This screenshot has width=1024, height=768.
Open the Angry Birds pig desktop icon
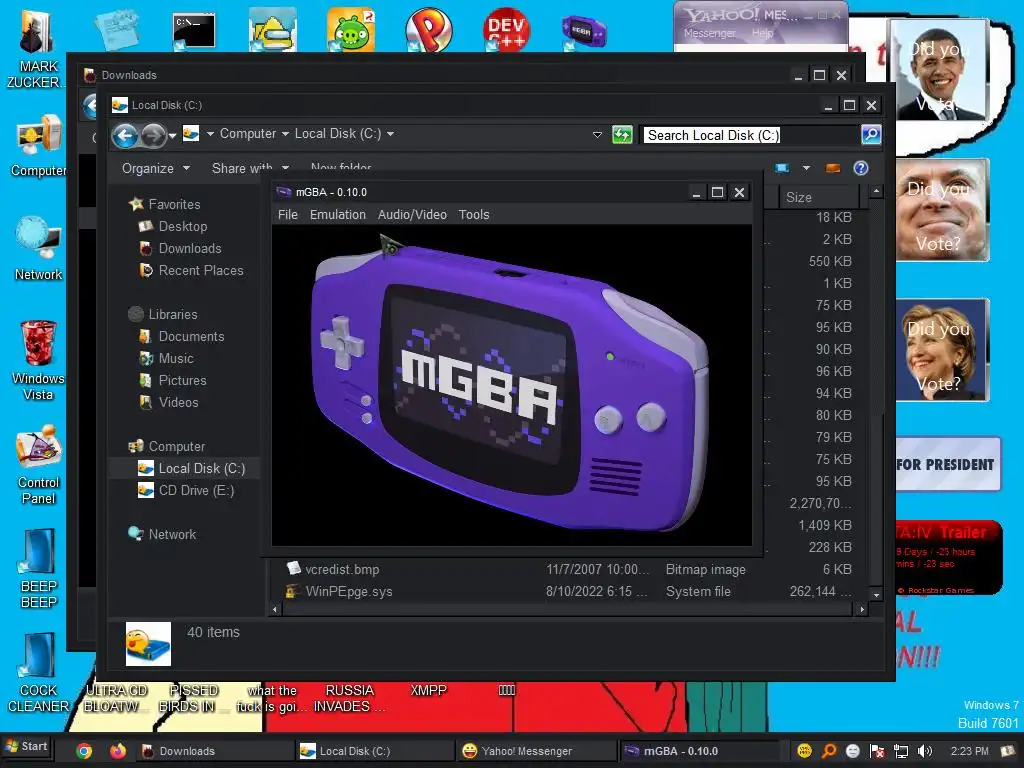pos(351,28)
